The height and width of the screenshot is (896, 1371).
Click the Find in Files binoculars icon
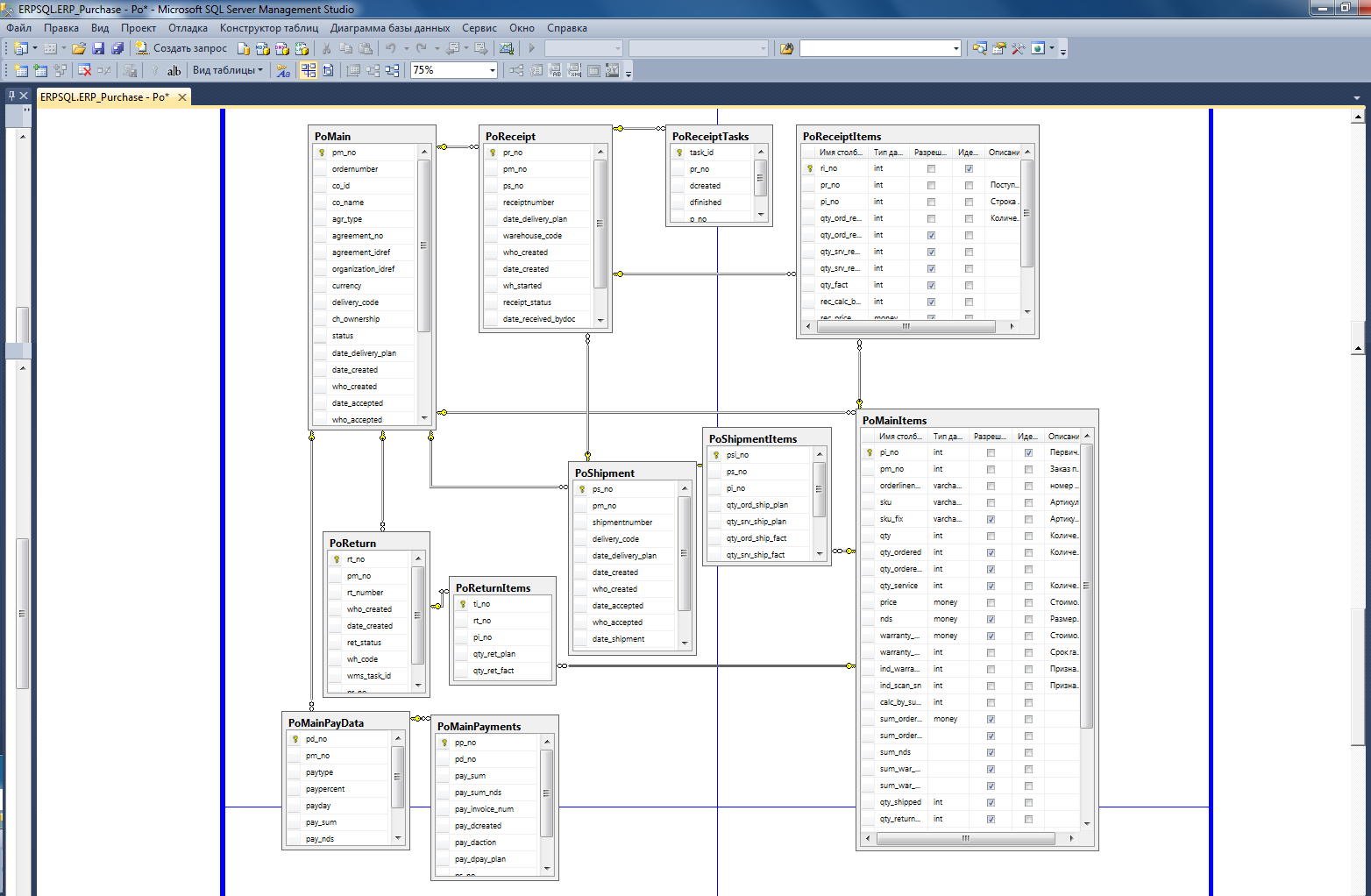786,48
